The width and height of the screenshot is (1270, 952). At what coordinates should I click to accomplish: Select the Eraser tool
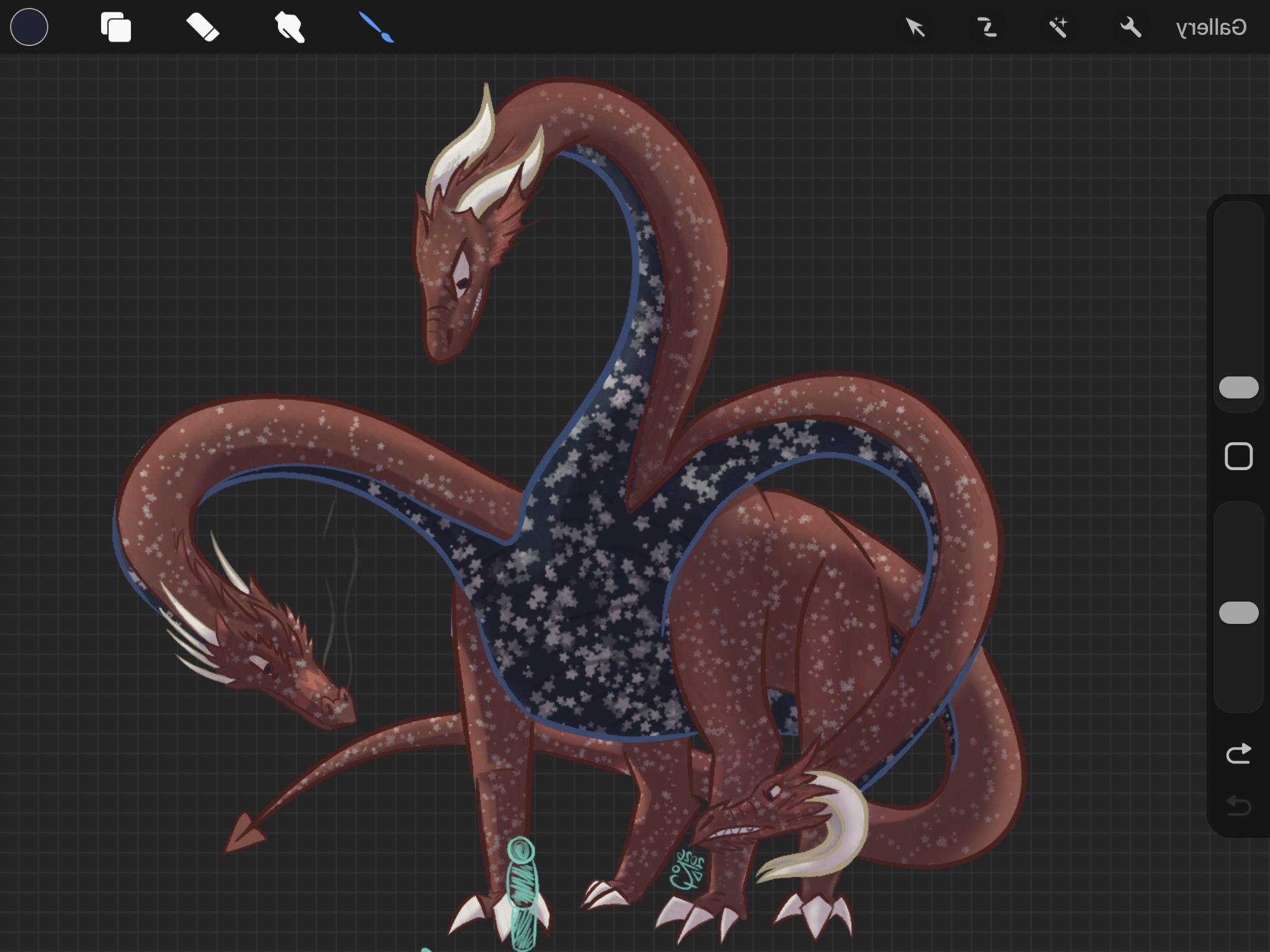202,27
